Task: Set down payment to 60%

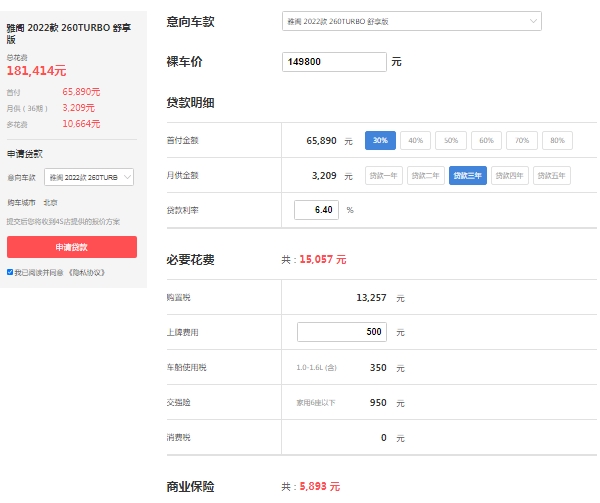Action: pos(486,141)
